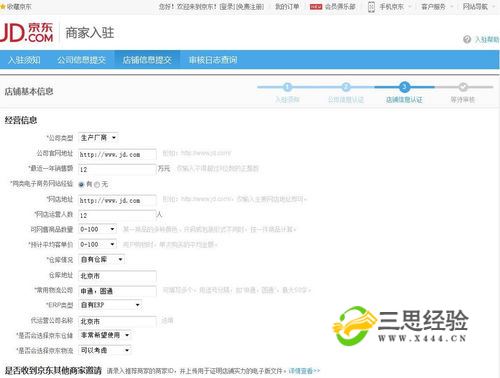Click the 仓库地址 input field containing 北京市

[x=117, y=276]
